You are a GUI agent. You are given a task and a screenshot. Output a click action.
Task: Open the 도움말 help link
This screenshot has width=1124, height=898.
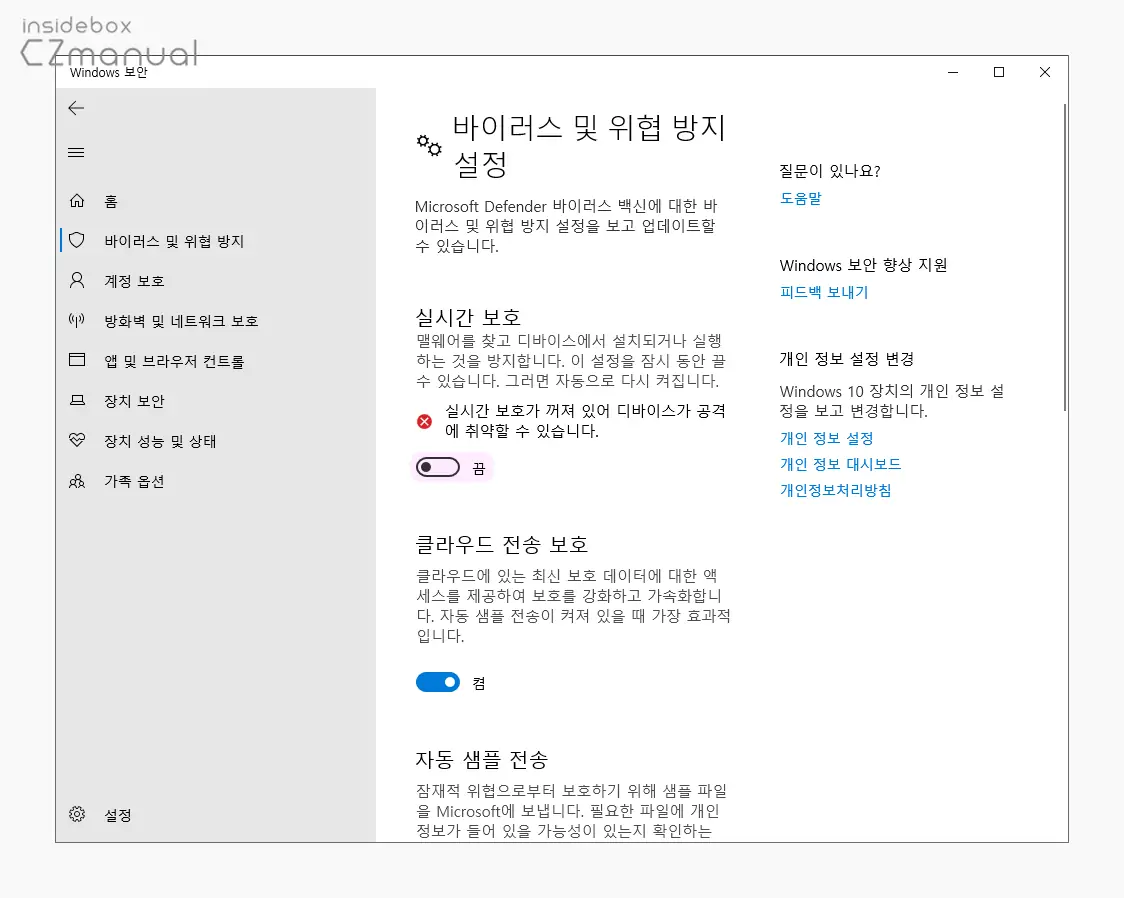[x=801, y=198]
